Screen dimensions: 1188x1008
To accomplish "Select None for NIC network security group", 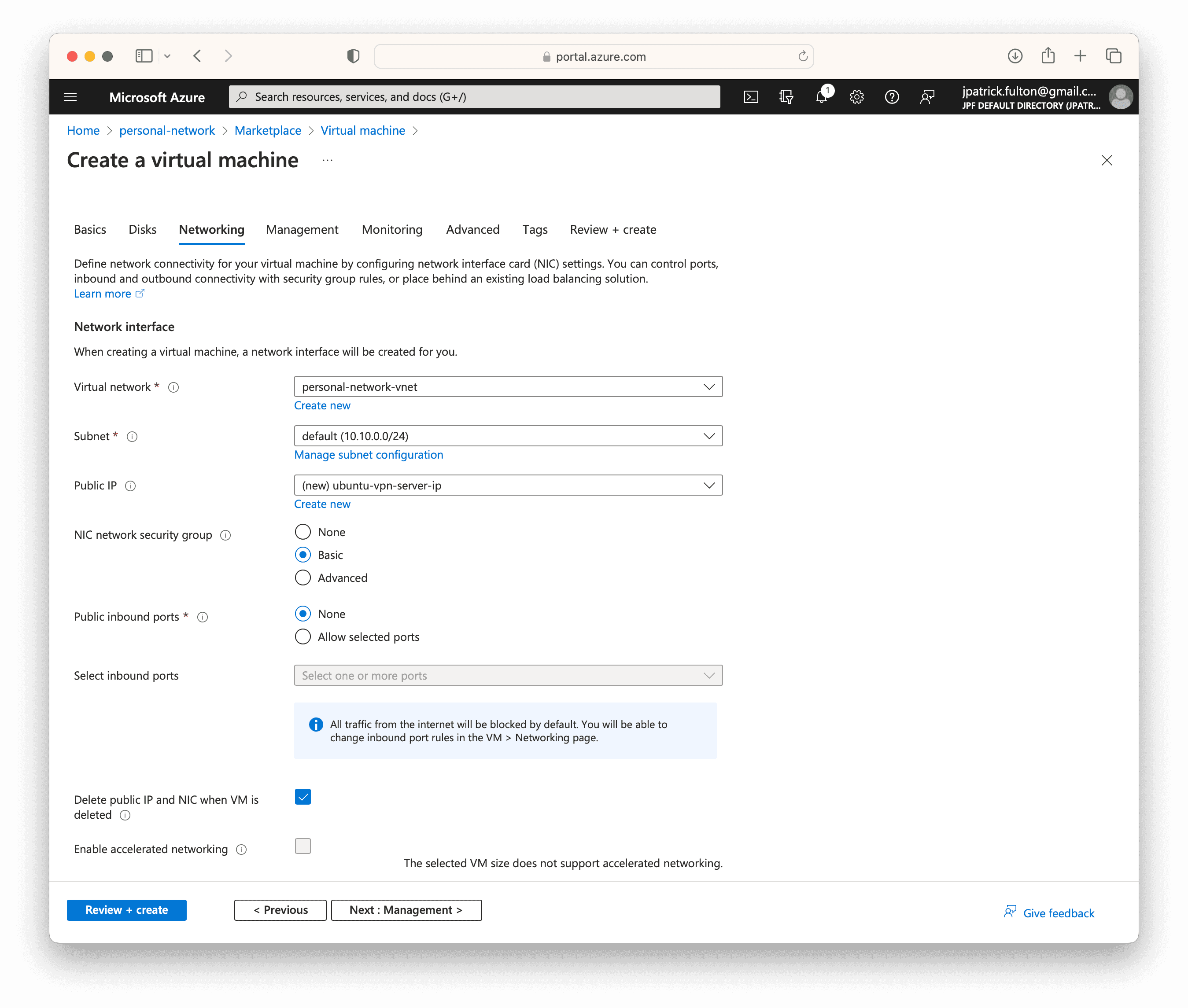I will pos(303,532).
